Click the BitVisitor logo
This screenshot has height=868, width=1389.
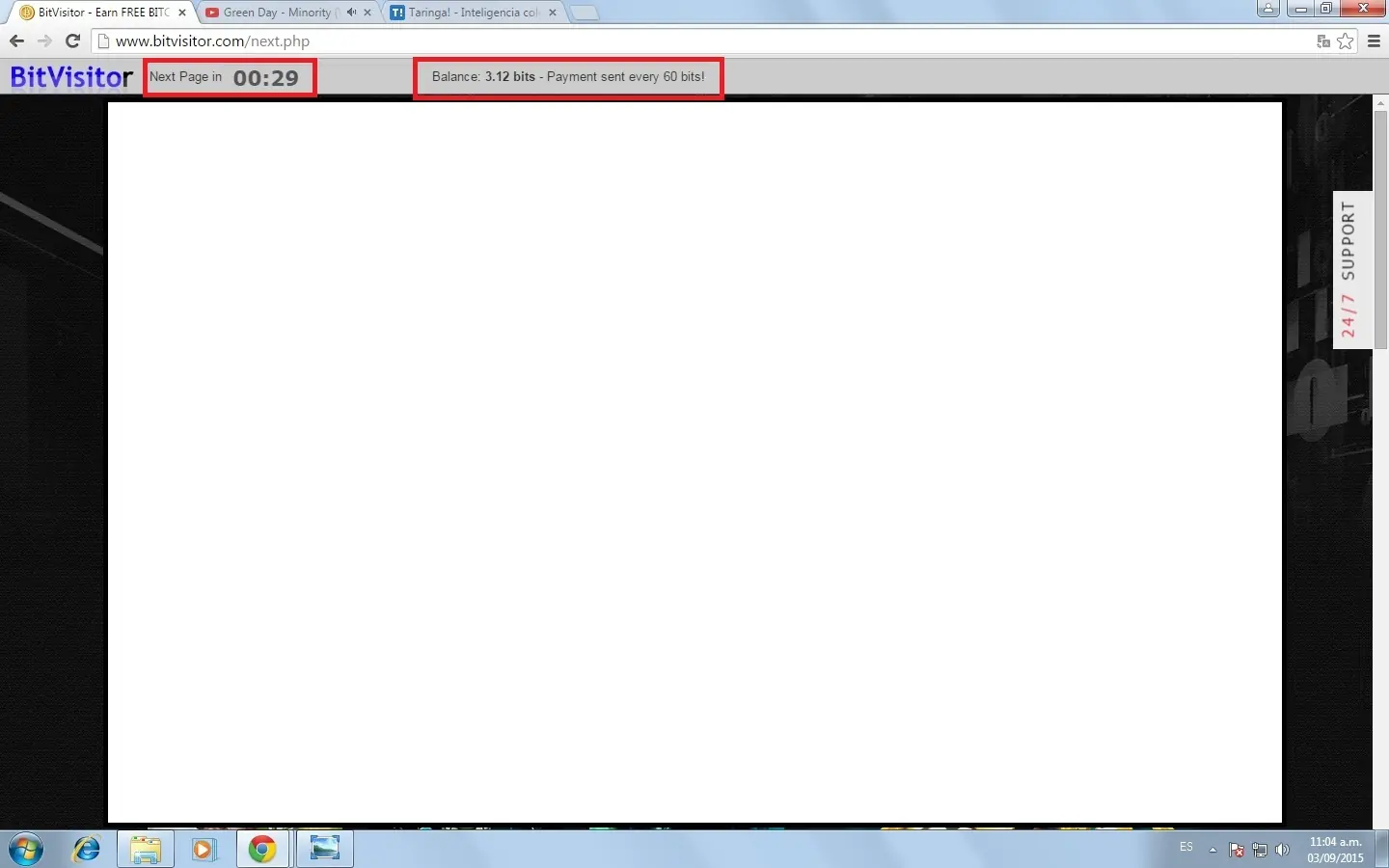pos(71,77)
